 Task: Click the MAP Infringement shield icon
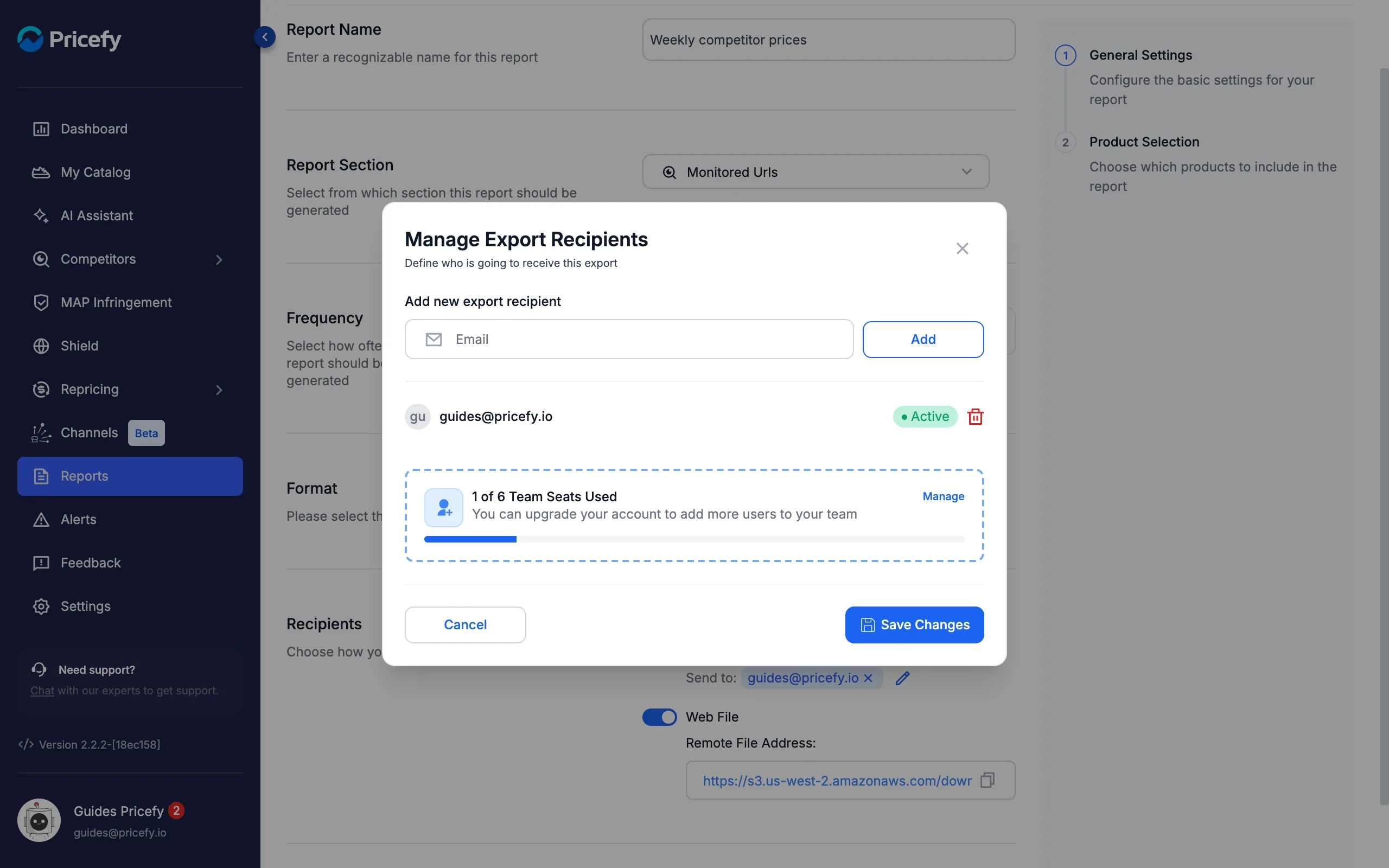(41, 303)
